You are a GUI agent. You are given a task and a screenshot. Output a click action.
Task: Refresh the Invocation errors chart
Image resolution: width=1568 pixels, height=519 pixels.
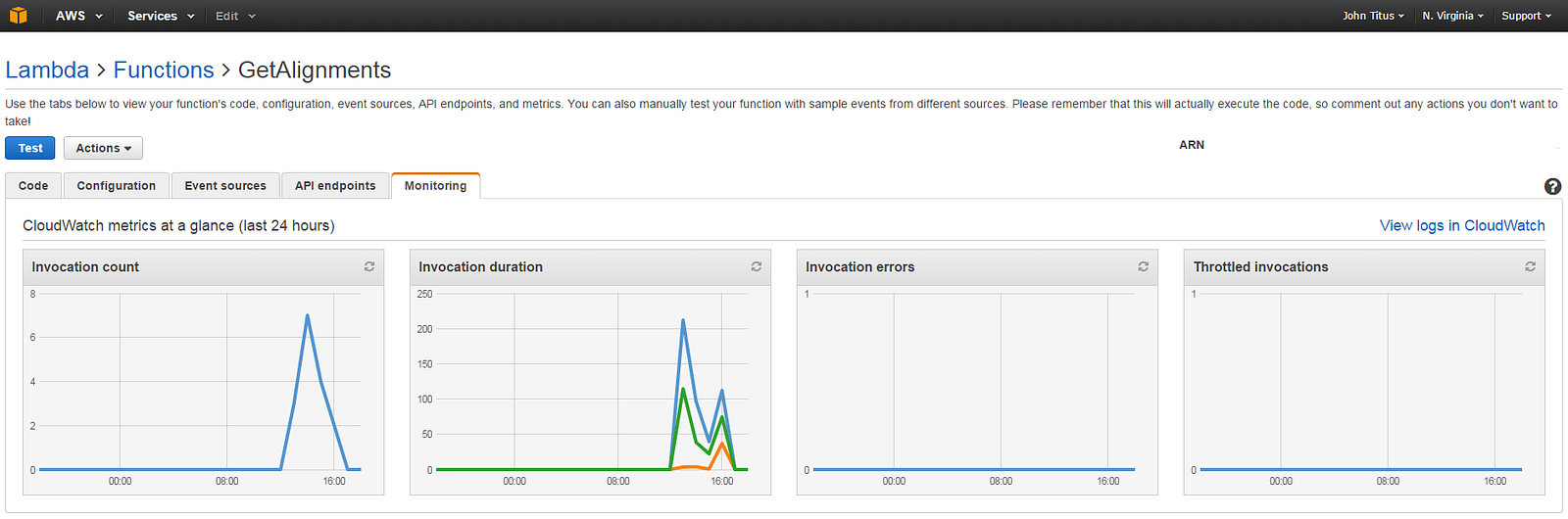pyautogui.click(x=1143, y=266)
